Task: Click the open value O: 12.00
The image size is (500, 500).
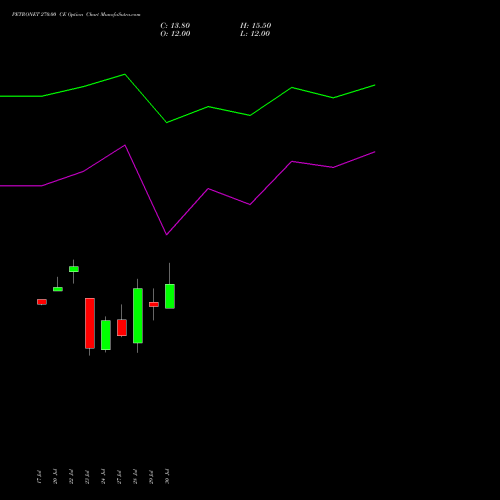Action: (175, 34)
